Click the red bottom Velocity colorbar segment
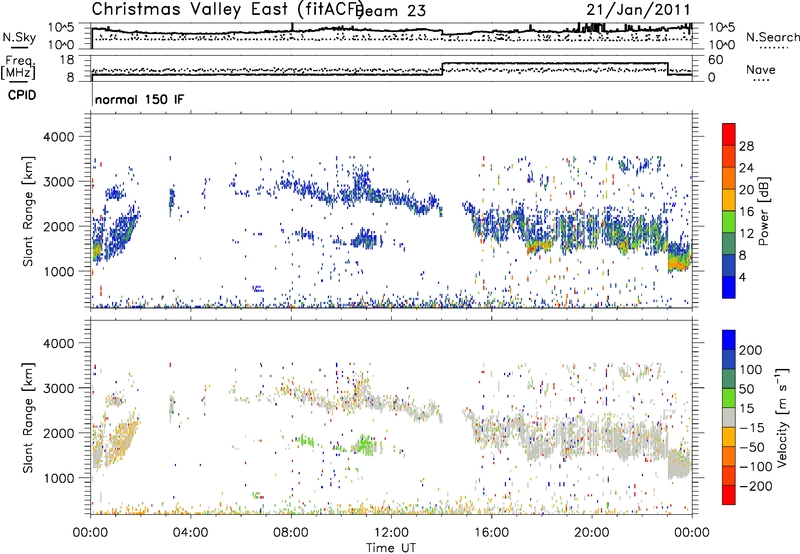800x554 pixels. click(729, 495)
